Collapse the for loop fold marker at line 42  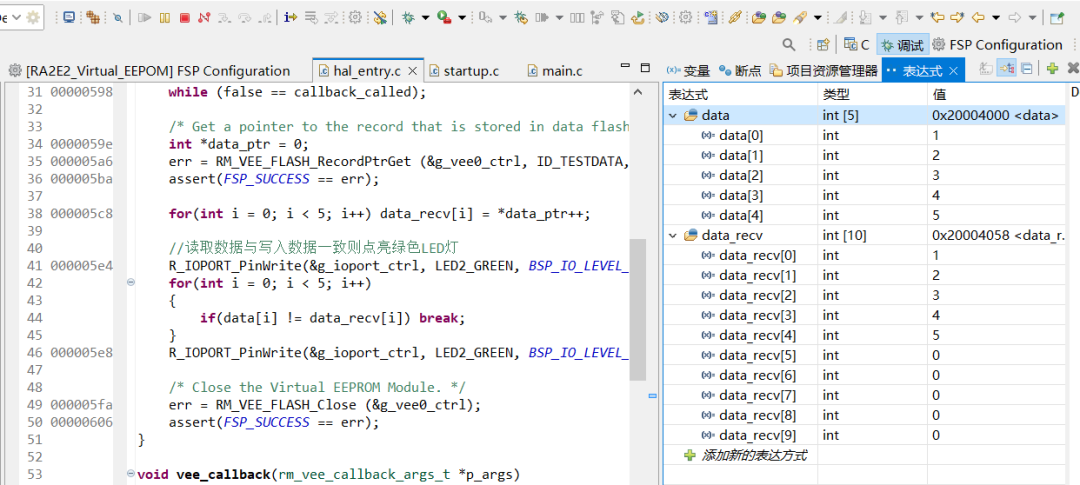131,283
